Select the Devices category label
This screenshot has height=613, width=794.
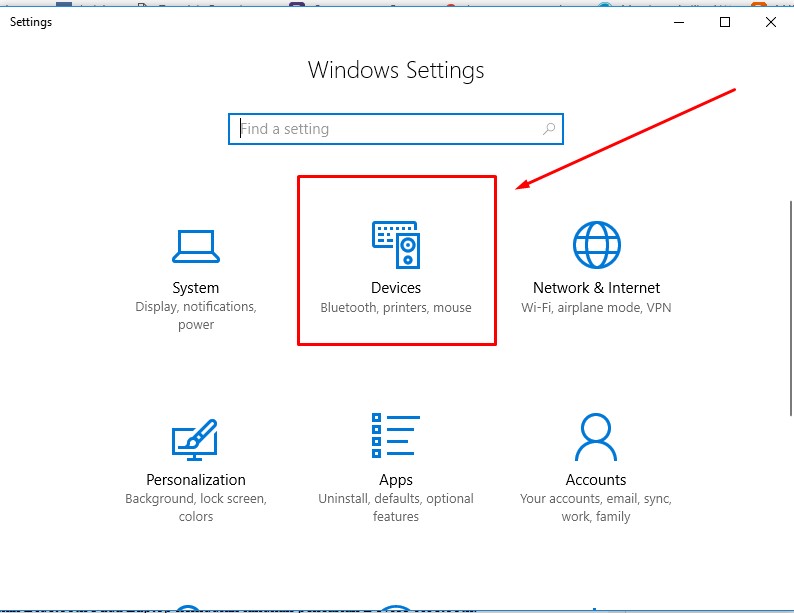[x=396, y=288]
